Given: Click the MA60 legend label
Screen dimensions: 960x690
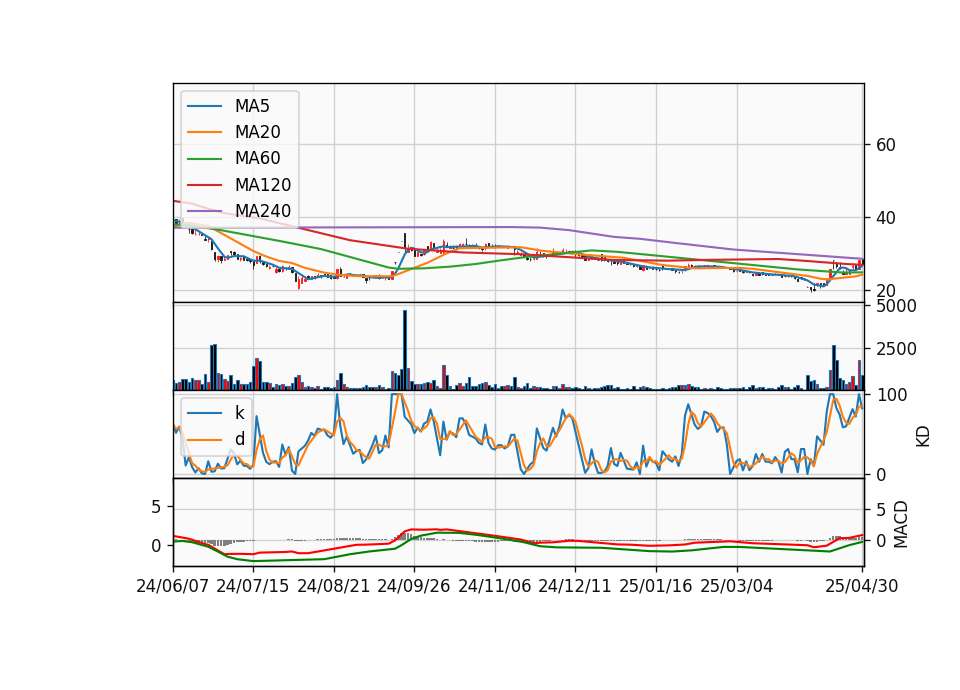Looking at the screenshot, I should 257,159.
